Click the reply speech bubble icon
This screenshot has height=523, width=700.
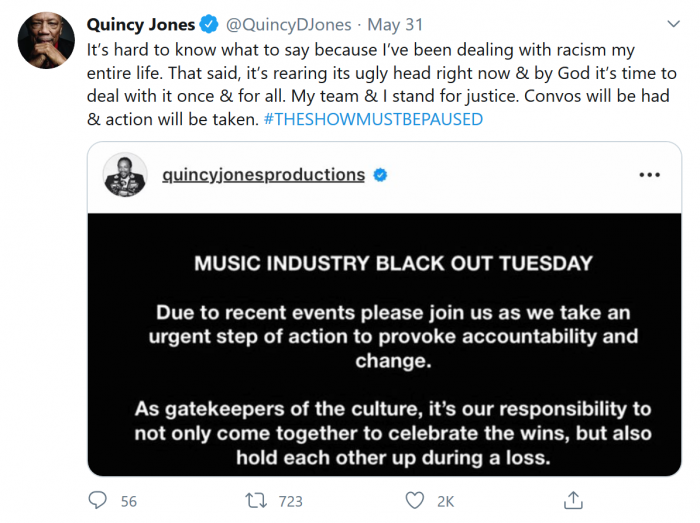point(98,500)
